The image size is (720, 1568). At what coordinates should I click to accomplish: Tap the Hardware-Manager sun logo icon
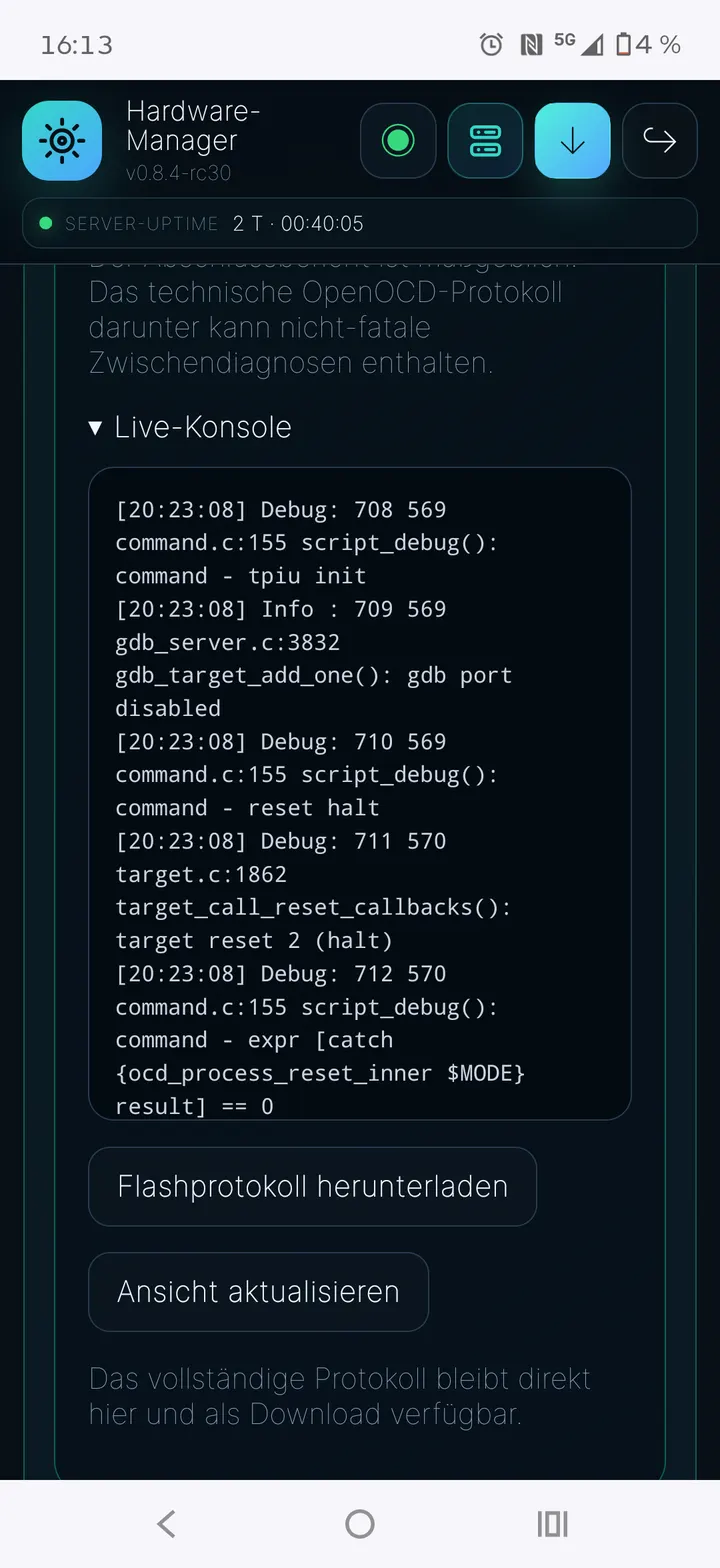click(x=62, y=141)
